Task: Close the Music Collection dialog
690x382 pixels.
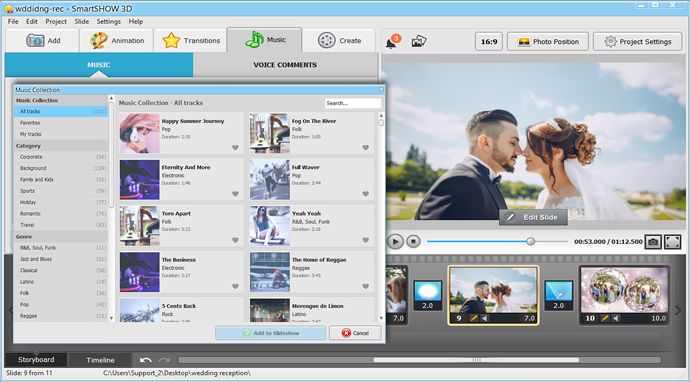Action: [381, 89]
